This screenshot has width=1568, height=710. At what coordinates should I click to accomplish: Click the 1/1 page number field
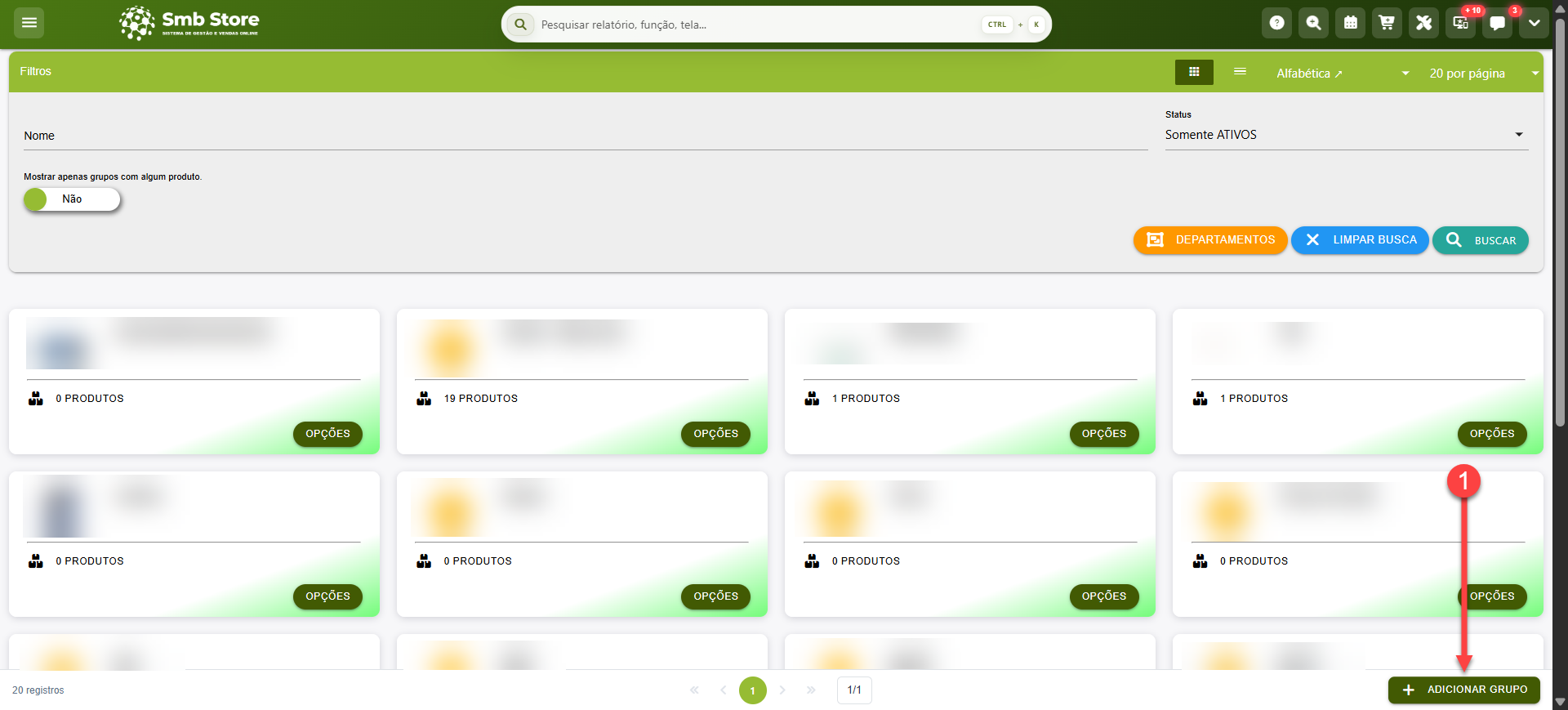(854, 690)
